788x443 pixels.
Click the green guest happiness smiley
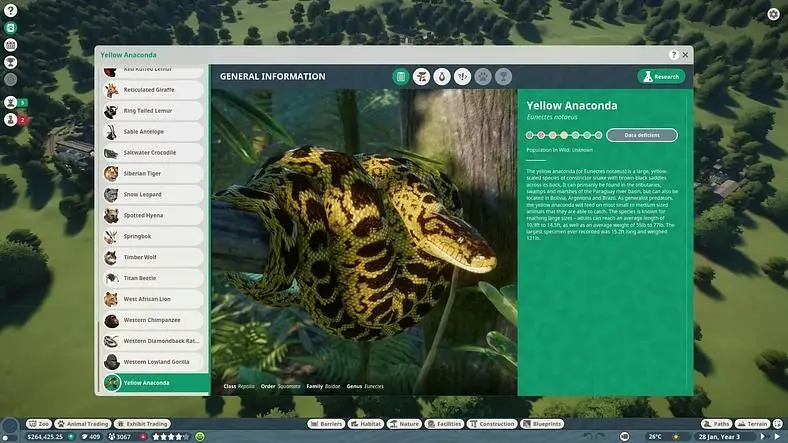pos(200,436)
